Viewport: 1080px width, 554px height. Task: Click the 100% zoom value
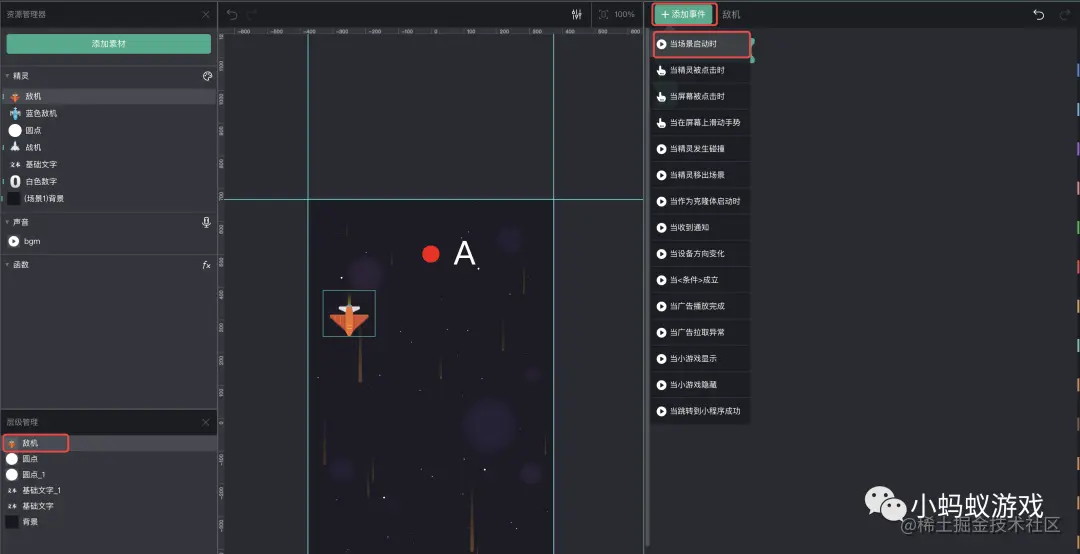tap(625, 14)
